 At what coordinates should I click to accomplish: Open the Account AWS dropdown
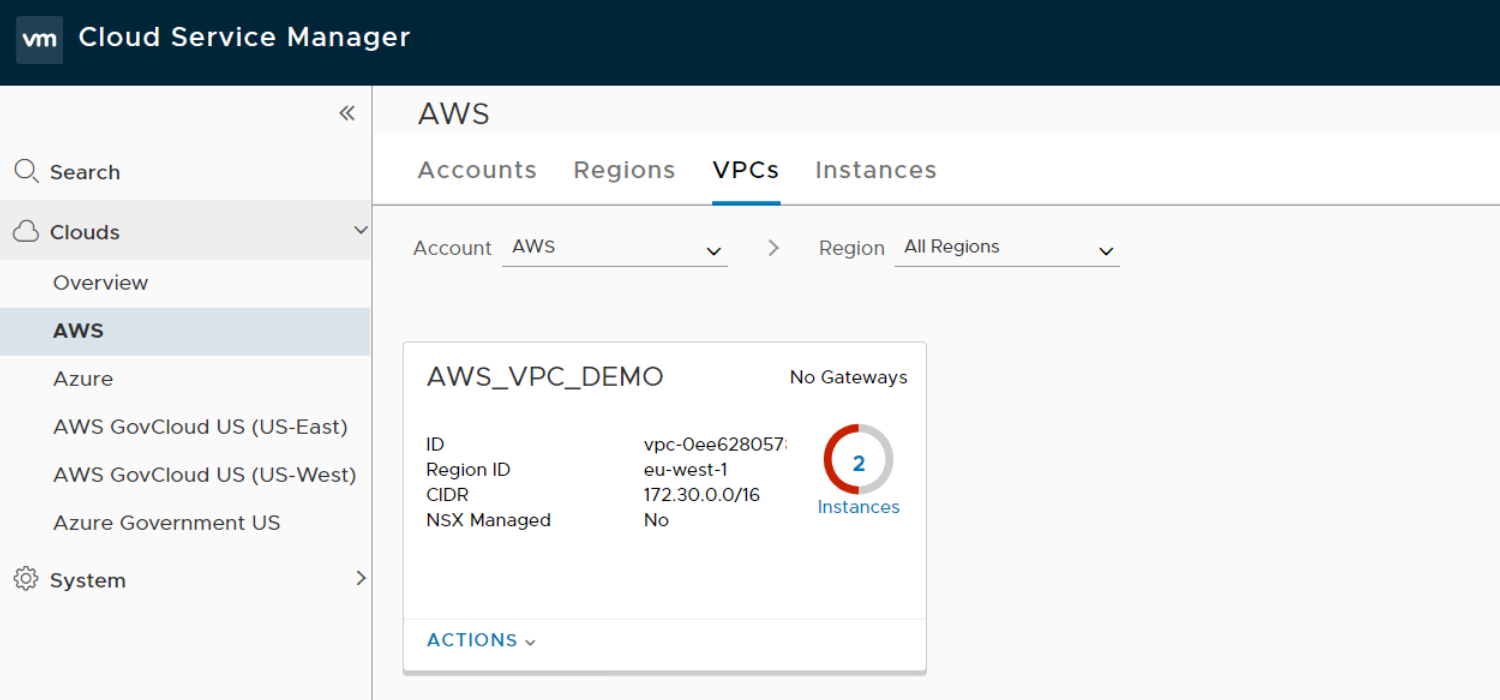[x=615, y=248]
